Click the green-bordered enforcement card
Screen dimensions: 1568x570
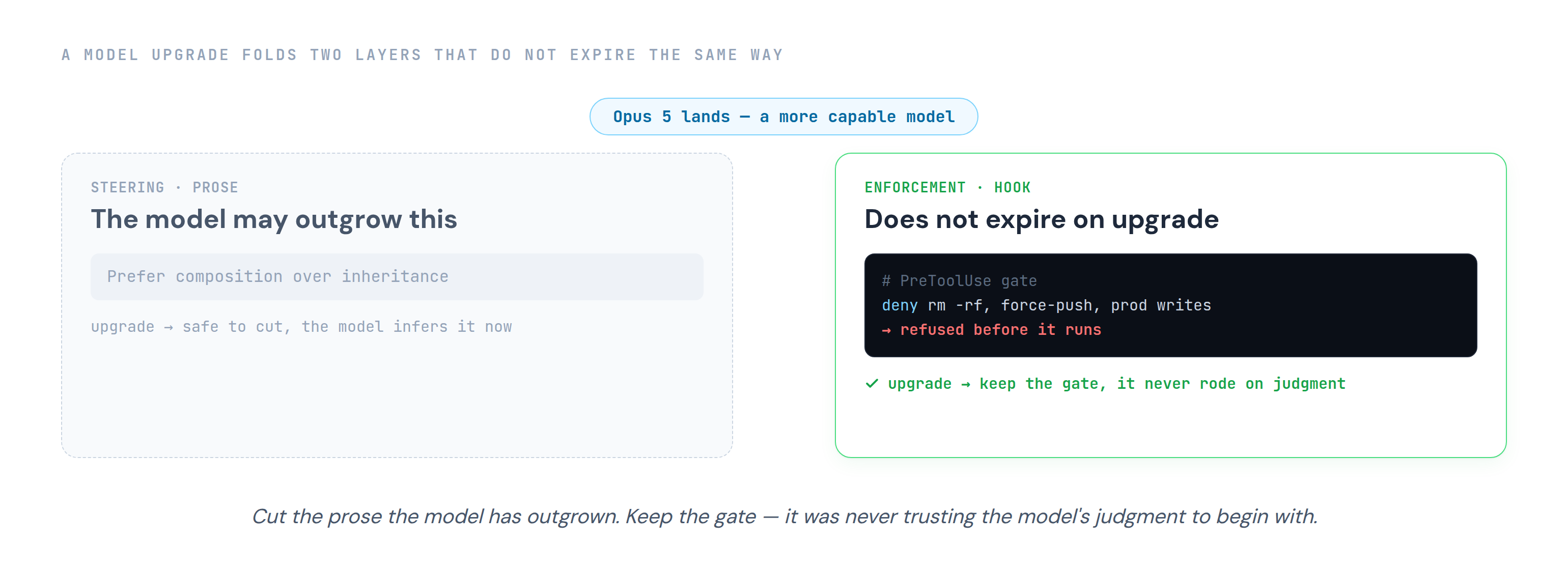(1170, 305)
